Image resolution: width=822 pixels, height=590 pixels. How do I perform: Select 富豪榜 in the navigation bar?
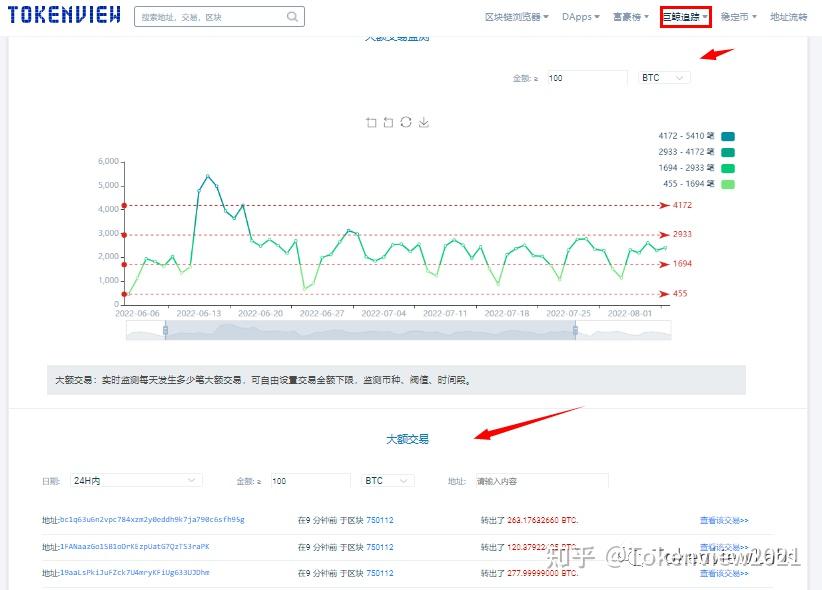(630, 16)
